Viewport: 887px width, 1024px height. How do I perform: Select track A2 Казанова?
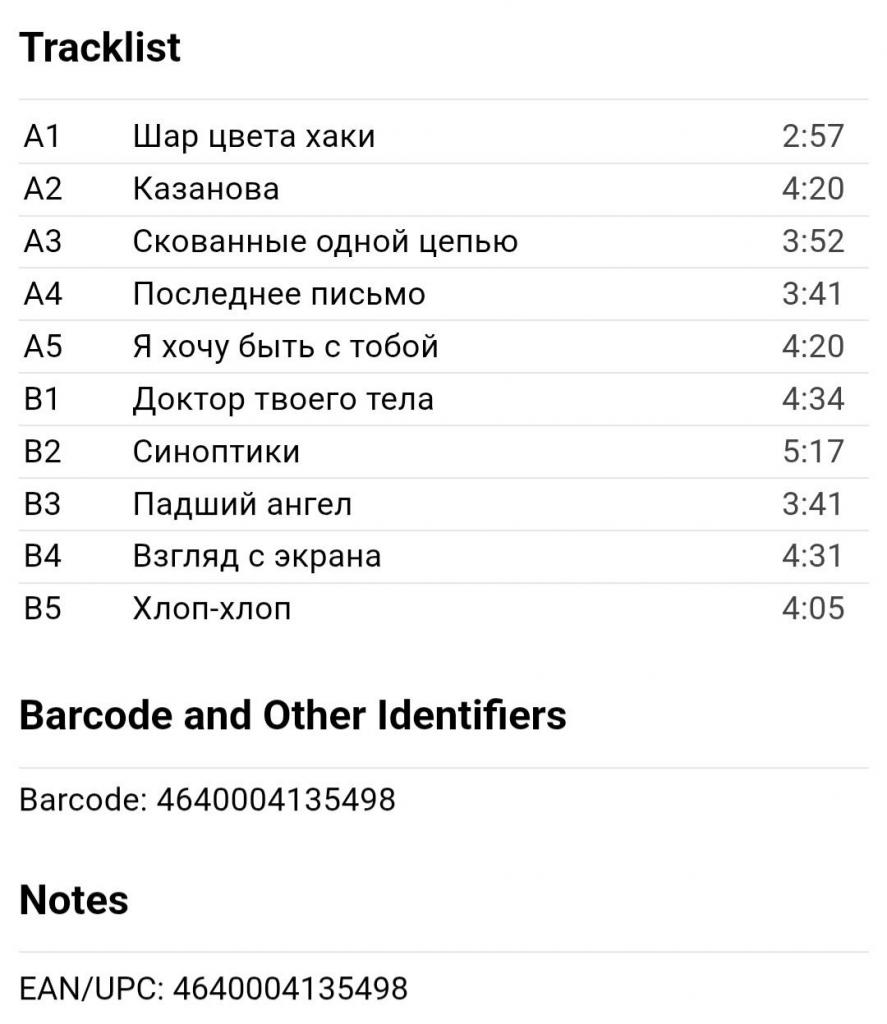click(444, 189)
